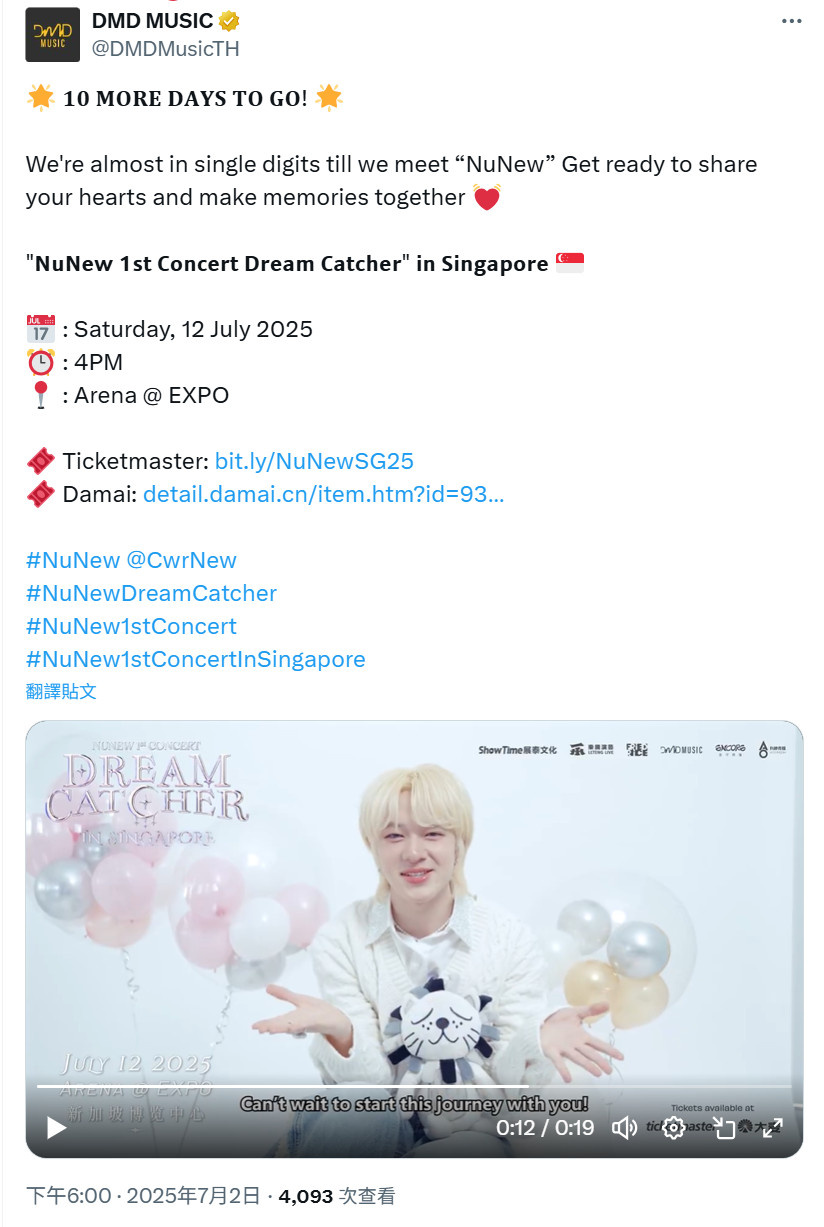Open the three-dot more options menu
824x1227 pixels.
(791, 22)
